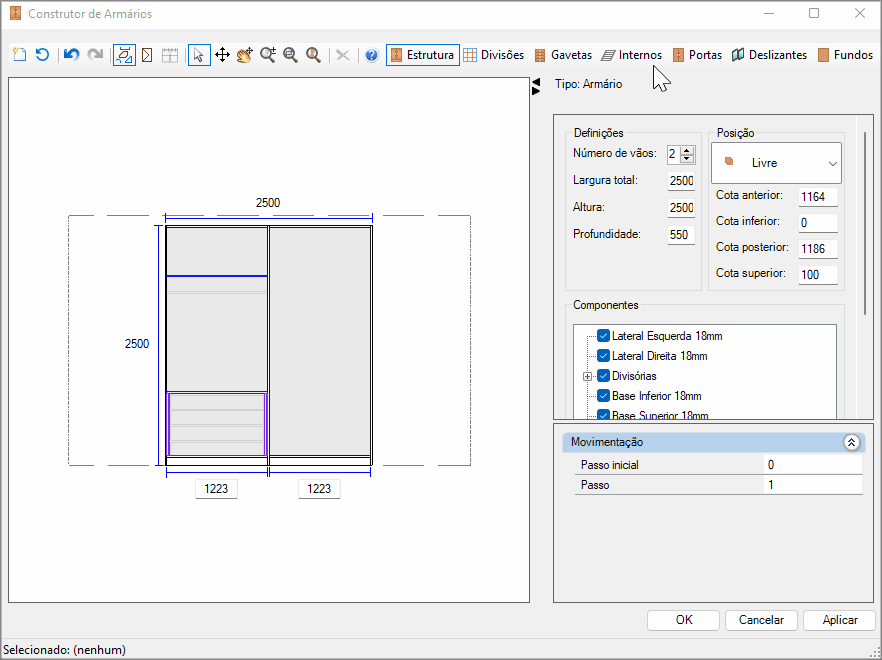882x660 pixels.
Task: Toggle Base Superior 18mm checkbox
Action: point(604,415)
